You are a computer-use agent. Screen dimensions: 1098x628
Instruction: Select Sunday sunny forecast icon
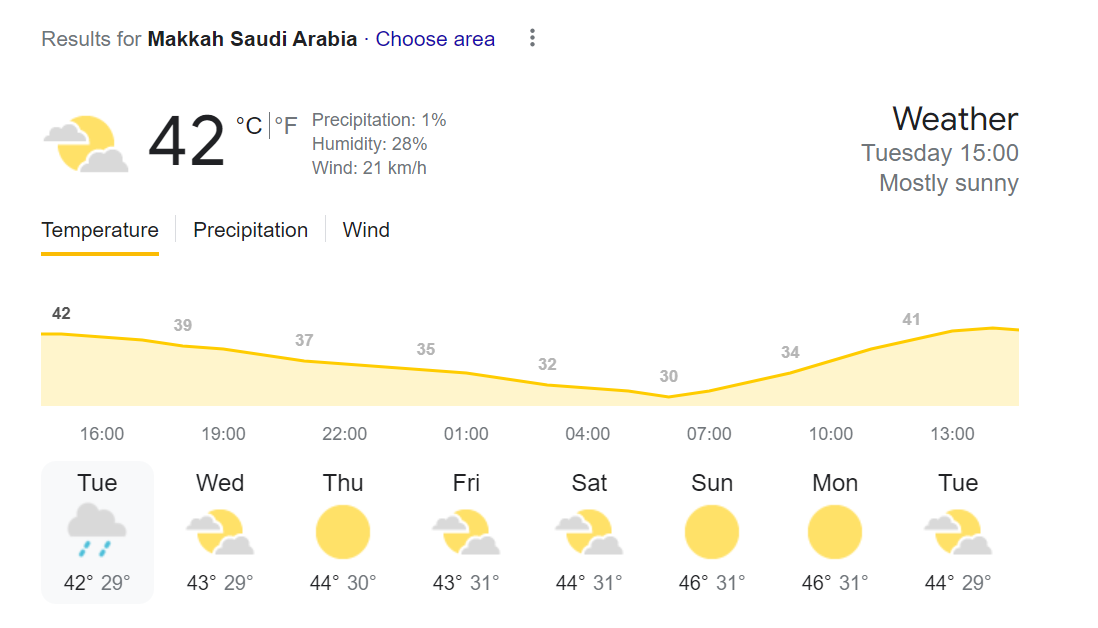[711, 532]
